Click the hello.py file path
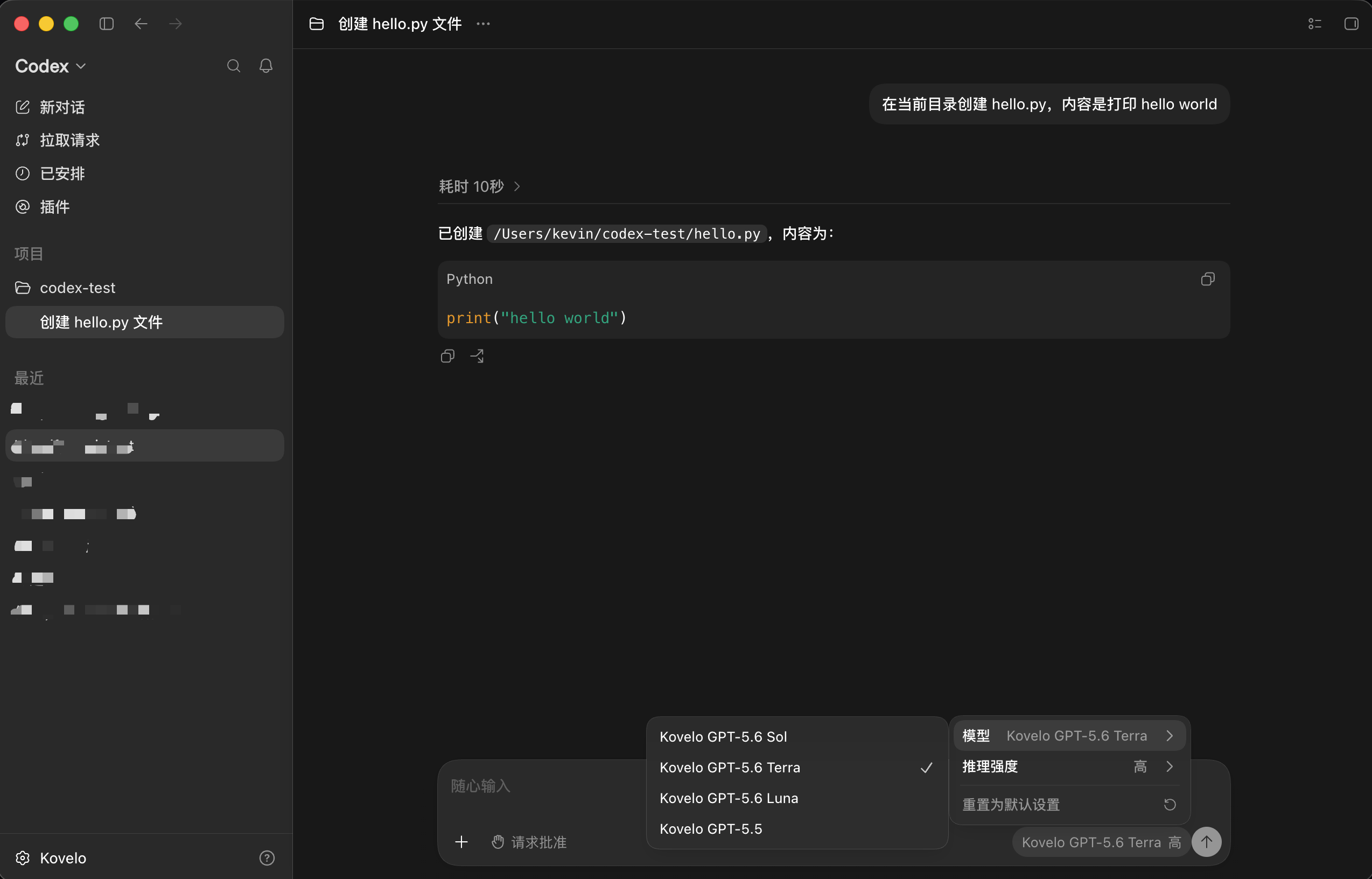 click(627, 233)
